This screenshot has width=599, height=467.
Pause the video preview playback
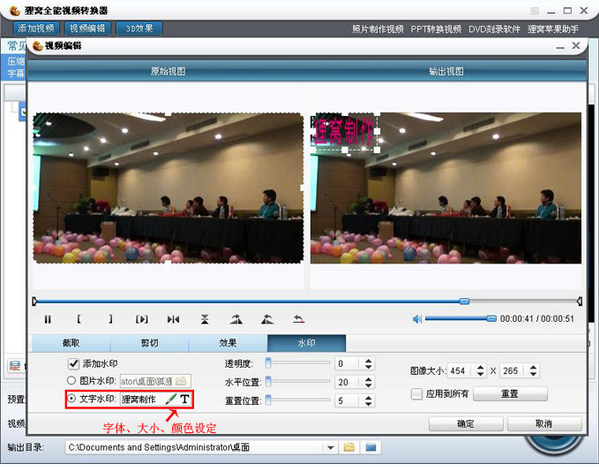(48, 319)
